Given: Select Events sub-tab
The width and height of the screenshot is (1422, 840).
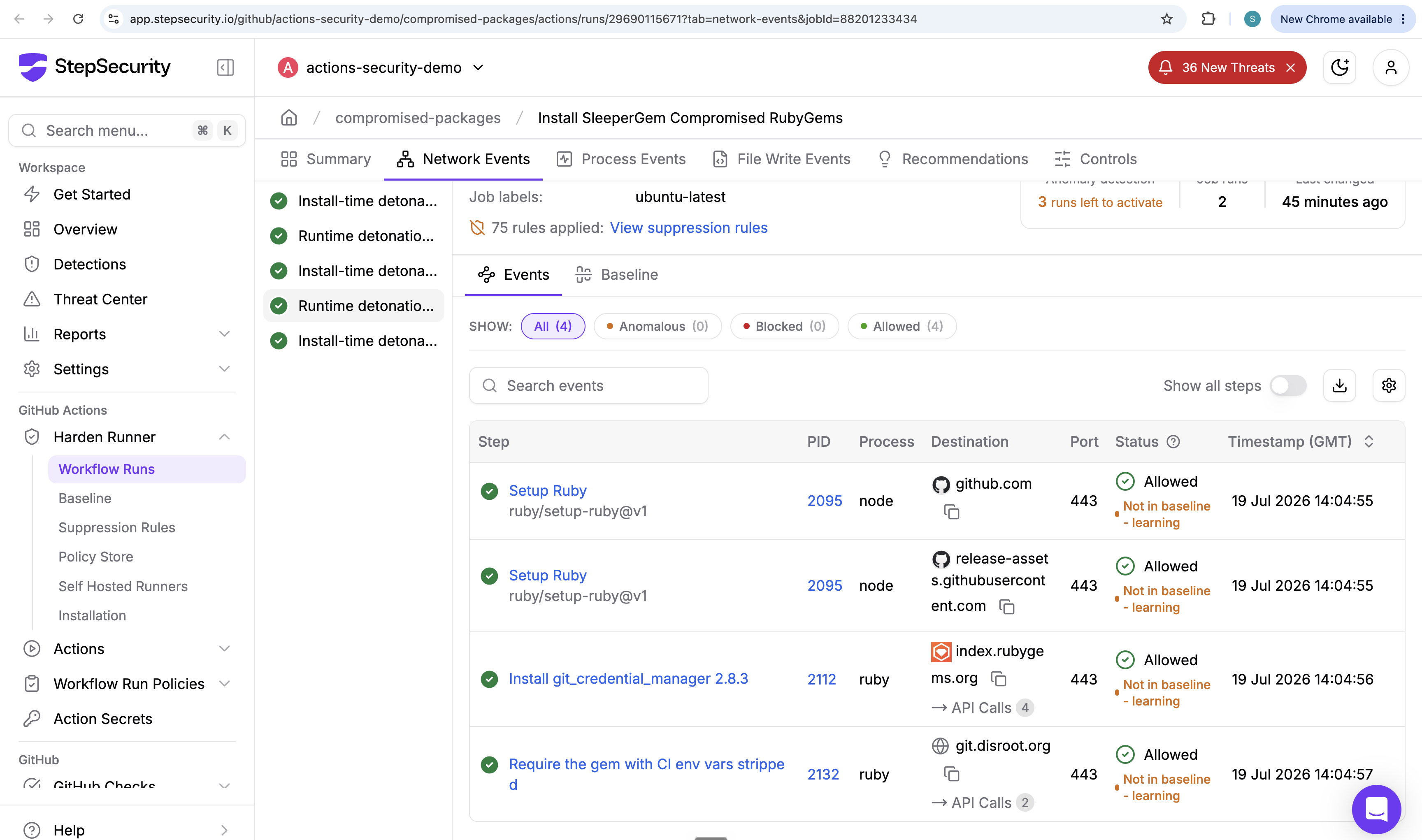Looking at the screenshot, I should (x=513, y=274).
